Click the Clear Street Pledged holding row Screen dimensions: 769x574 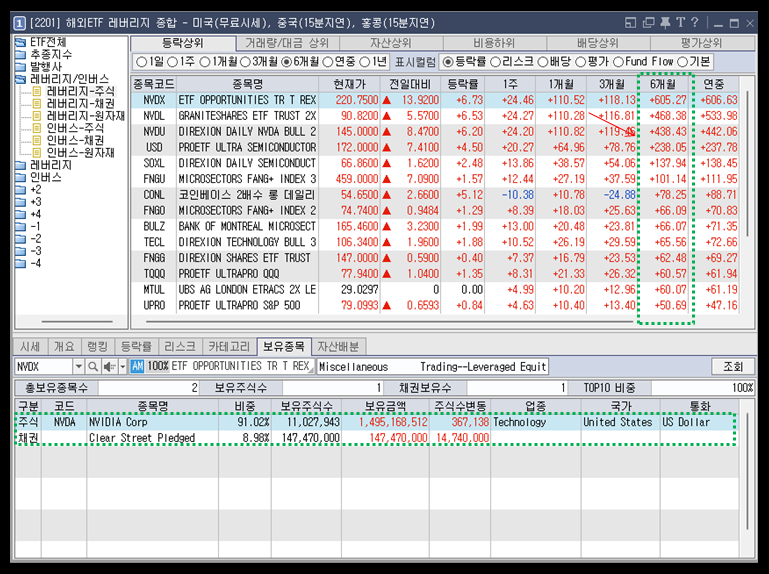376,438
